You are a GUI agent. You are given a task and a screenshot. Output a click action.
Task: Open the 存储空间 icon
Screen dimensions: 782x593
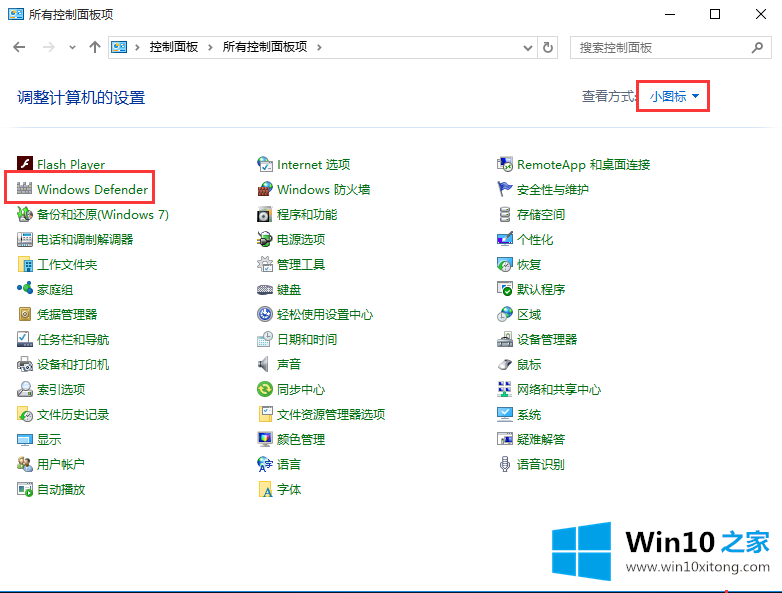pos(505,214)
